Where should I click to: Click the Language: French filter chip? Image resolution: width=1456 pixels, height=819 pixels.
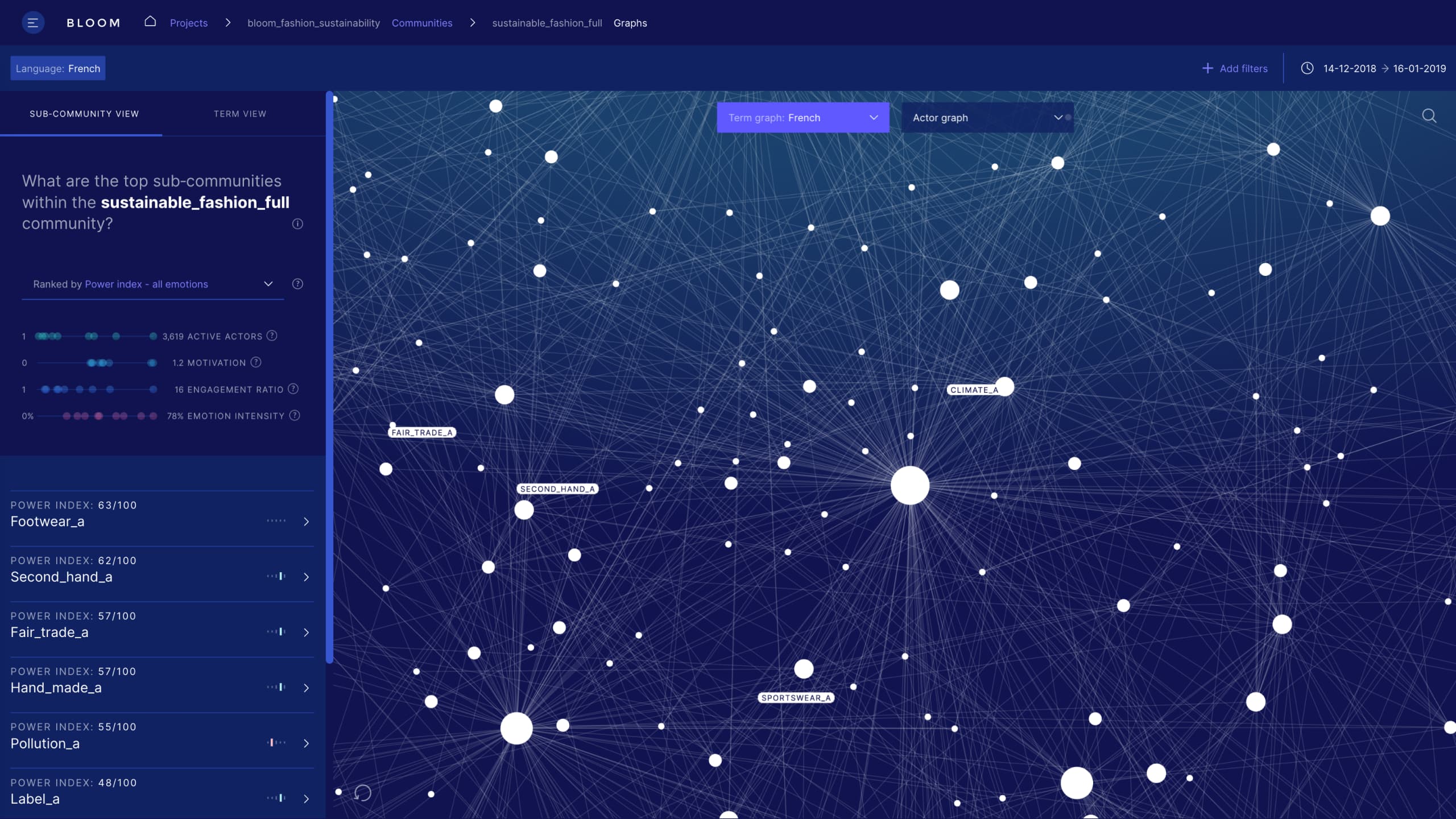pyautogui.click(x=58, y=68)
